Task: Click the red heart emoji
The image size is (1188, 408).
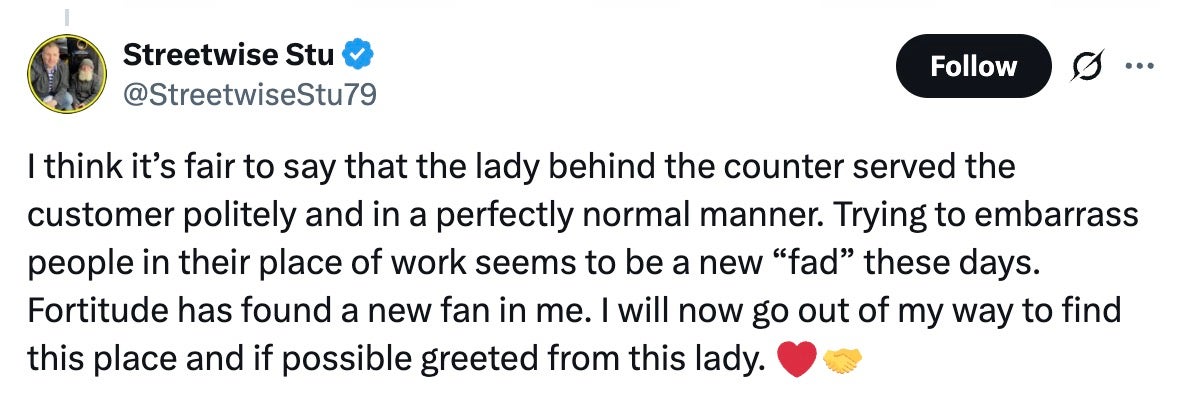Action: (796, 360)
